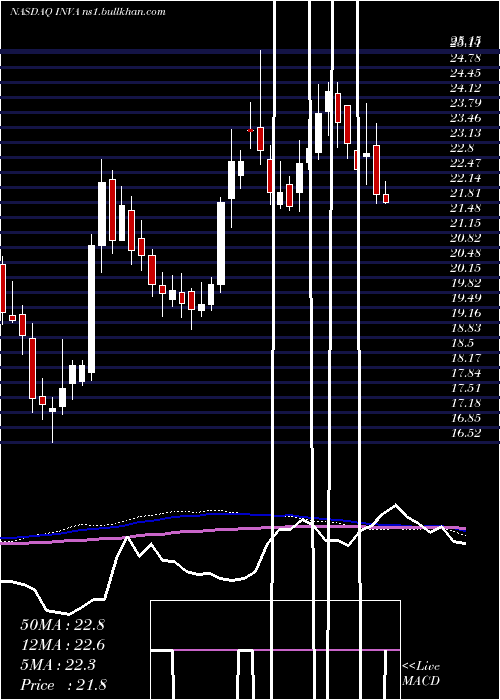
Task: Pick the 19.82 axis label
Action: (x=466, y=283)
